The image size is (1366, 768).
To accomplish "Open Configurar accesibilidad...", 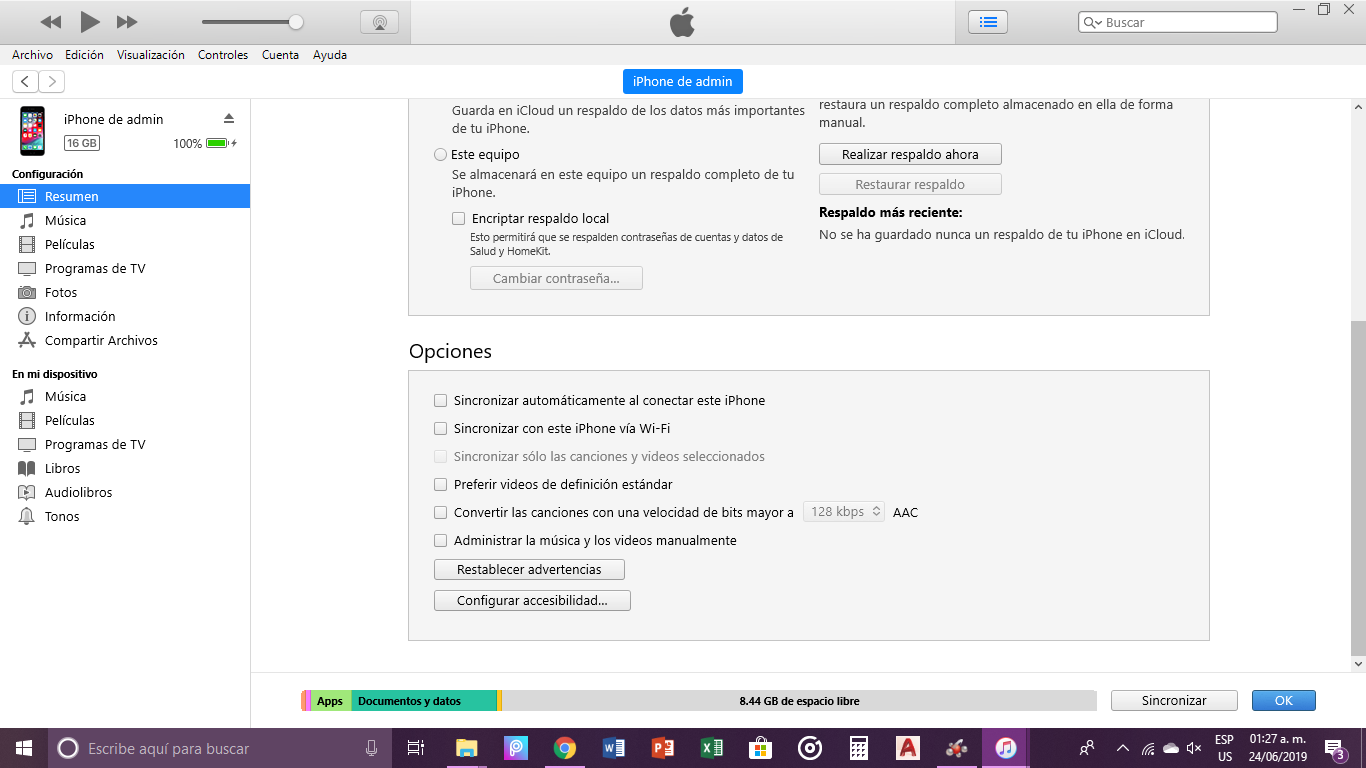I will click(x=532, y=601).
